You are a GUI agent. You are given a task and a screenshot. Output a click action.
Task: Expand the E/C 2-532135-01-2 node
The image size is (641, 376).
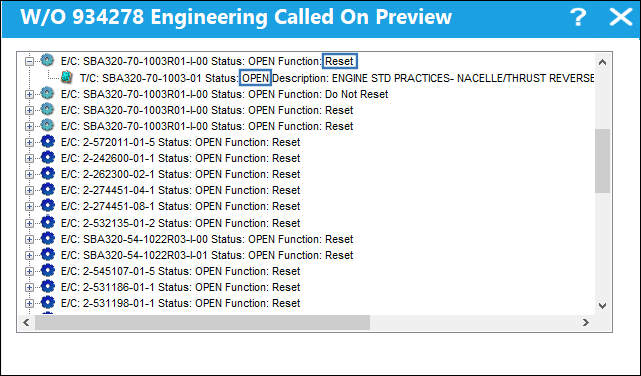29,224
